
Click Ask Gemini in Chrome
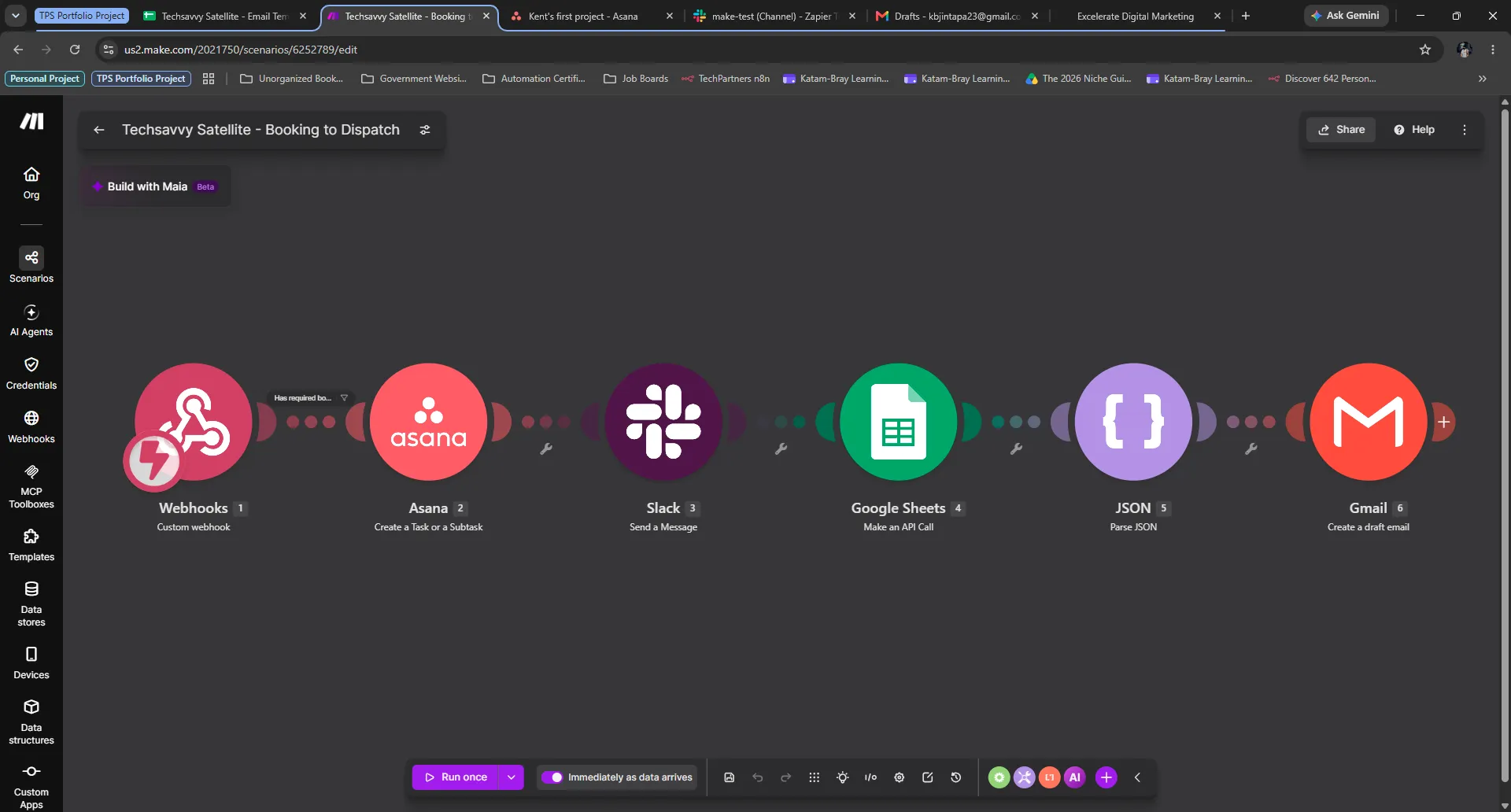1346,16
